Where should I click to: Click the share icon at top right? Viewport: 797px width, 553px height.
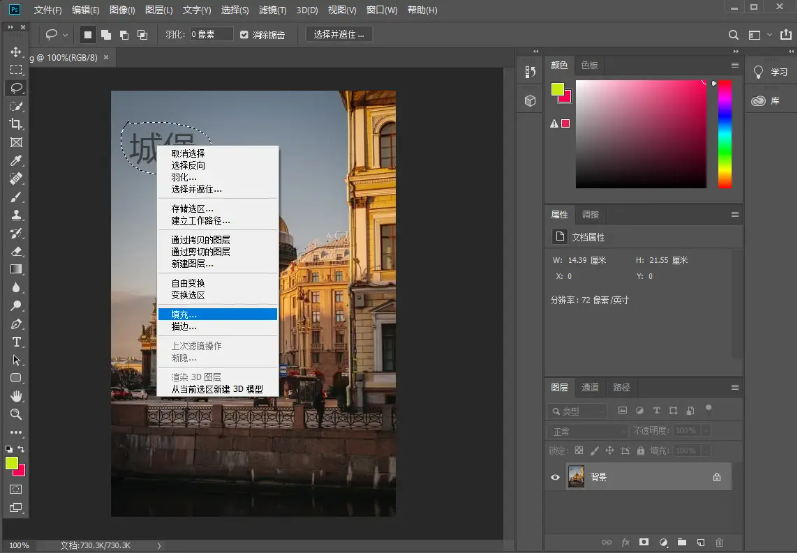(786, 35)
